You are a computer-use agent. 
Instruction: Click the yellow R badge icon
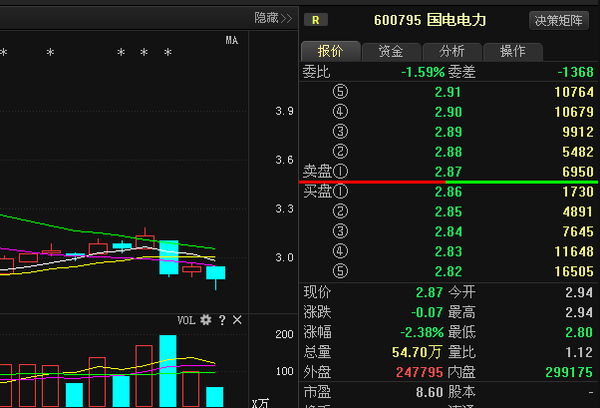coord(316,20)
